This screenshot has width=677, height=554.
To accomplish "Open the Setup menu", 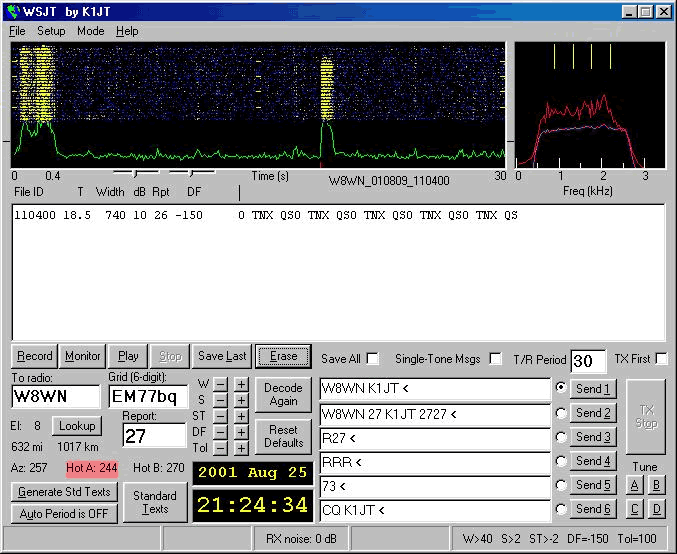I will coord(51,31).
